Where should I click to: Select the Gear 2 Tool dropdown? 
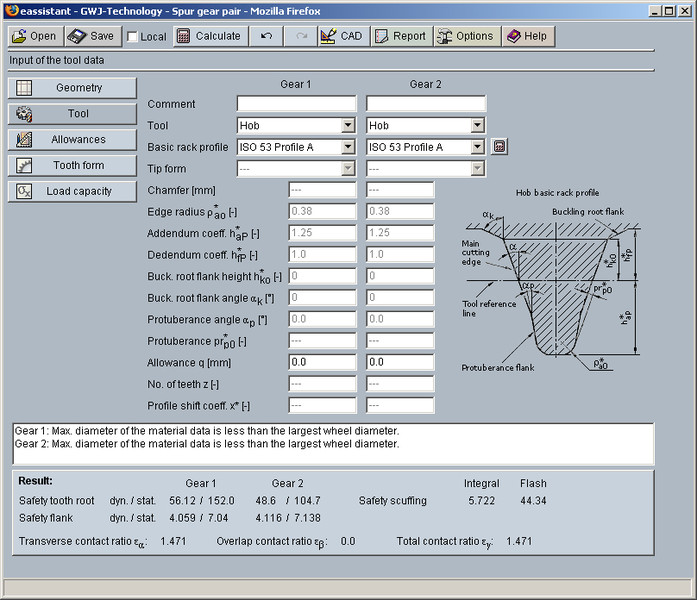point(425,126)
